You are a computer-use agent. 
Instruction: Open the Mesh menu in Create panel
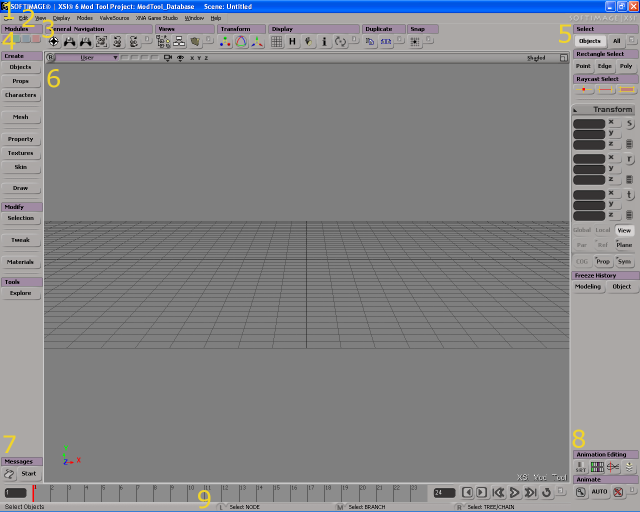point(20,117)
